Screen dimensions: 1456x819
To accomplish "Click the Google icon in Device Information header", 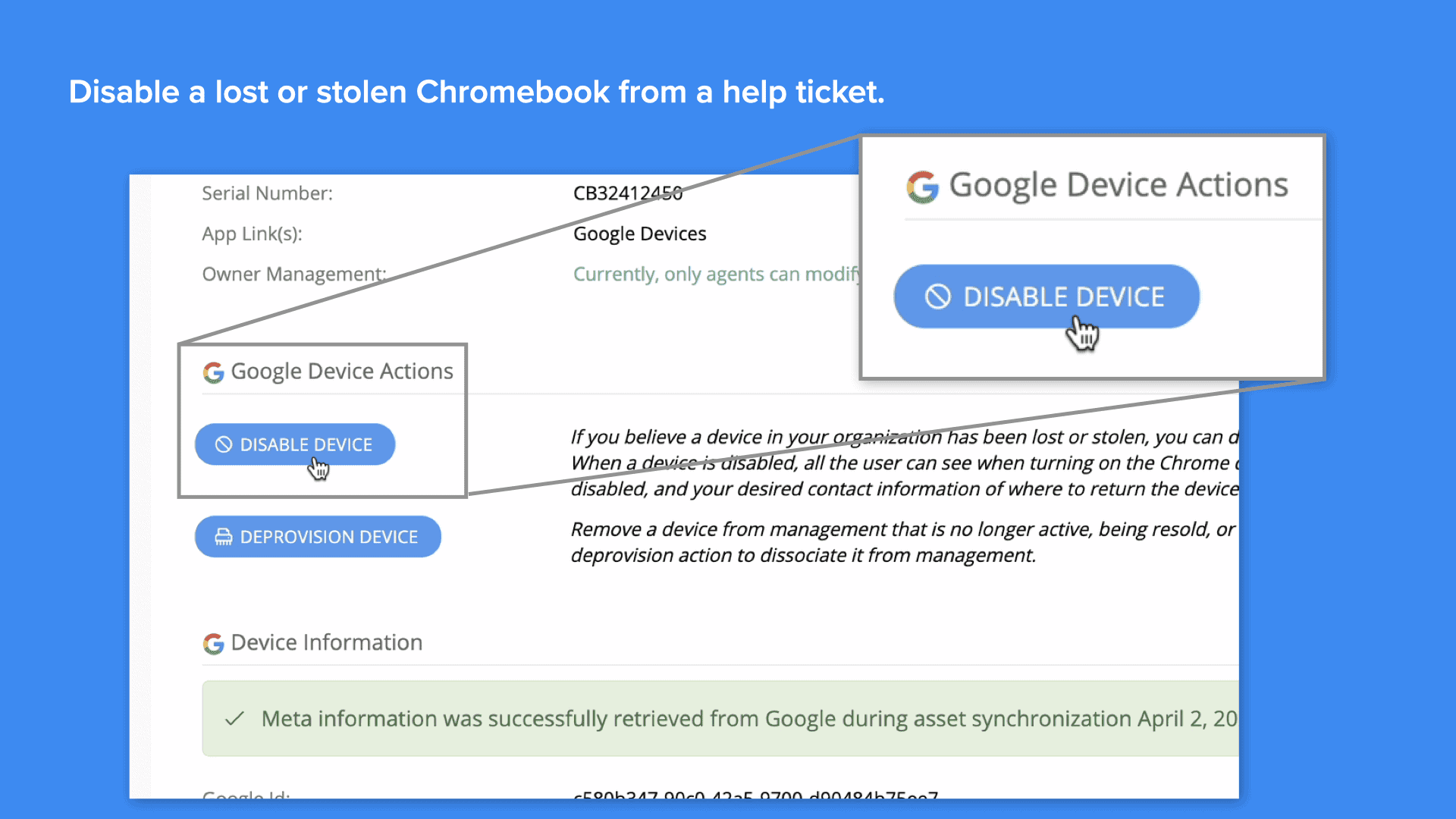I will 213,643.
